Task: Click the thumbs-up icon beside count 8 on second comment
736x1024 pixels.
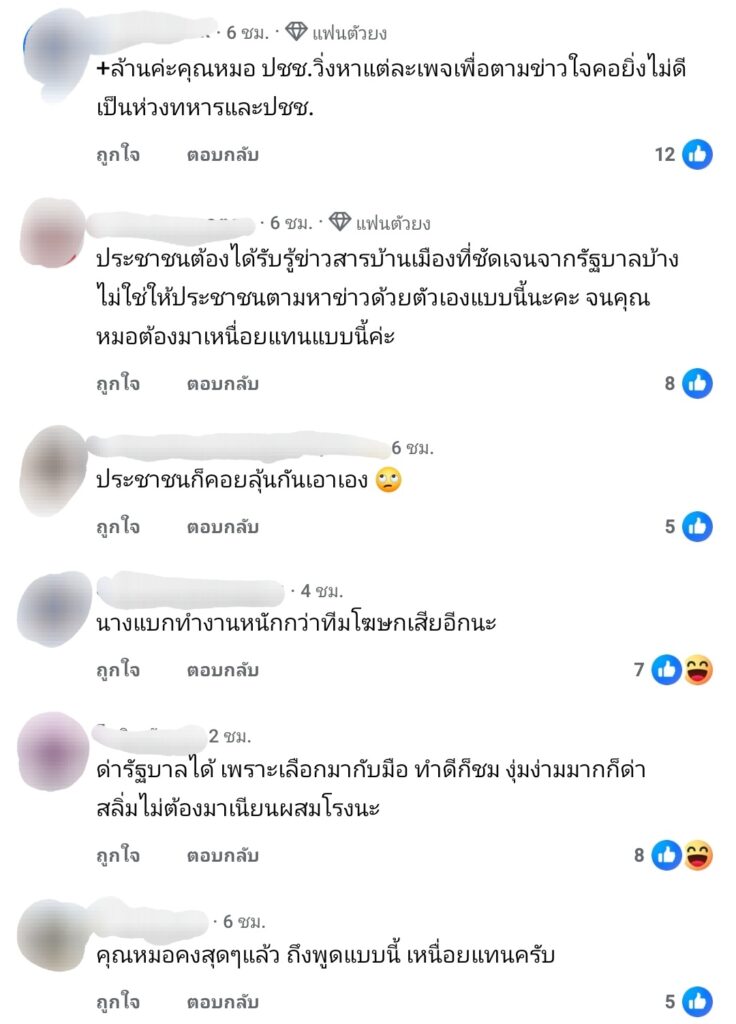Action: click(x=697, y=383)
